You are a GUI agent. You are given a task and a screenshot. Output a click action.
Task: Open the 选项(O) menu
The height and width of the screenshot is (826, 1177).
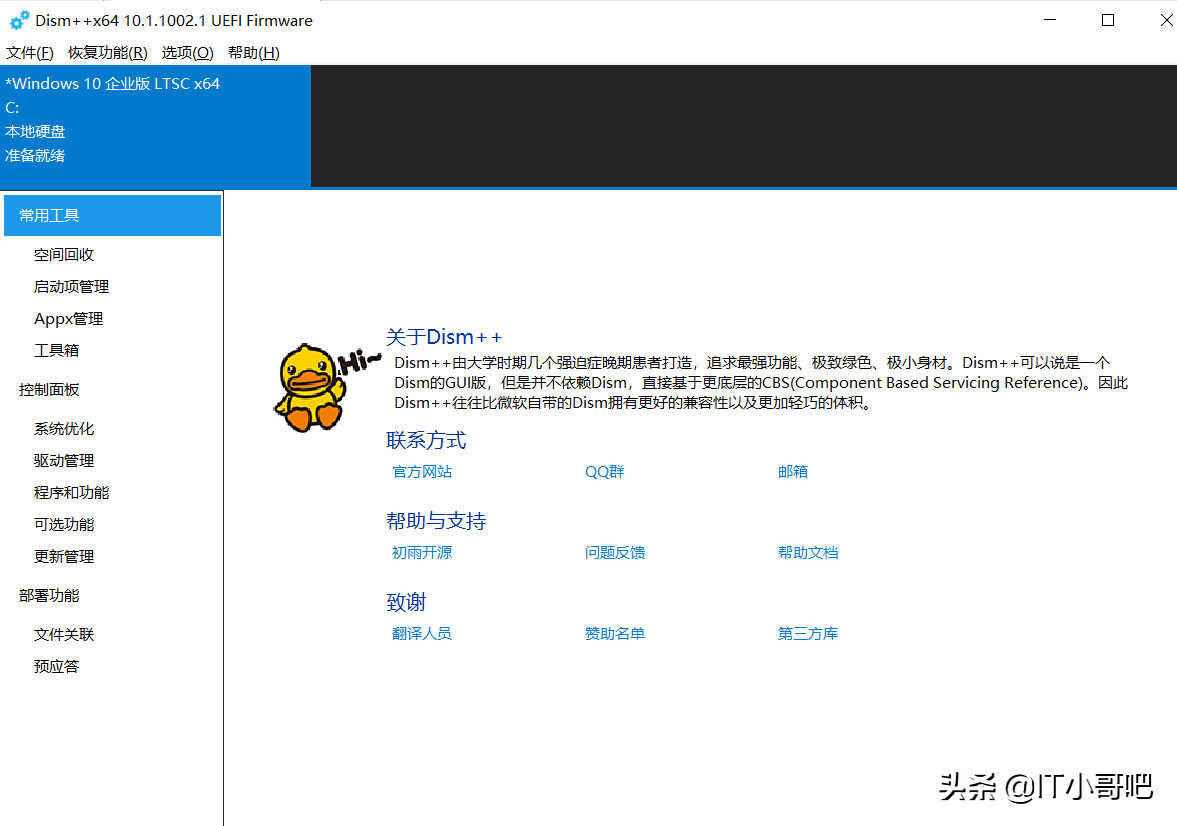click(187, 53)
